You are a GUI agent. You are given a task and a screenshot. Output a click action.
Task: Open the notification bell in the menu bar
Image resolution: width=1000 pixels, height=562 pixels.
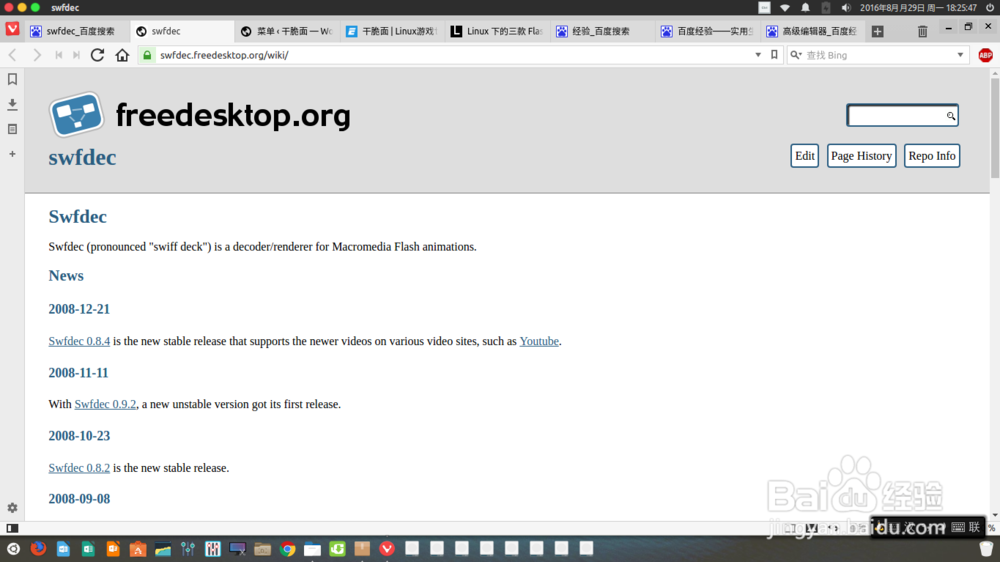click(x=805, y=8)
